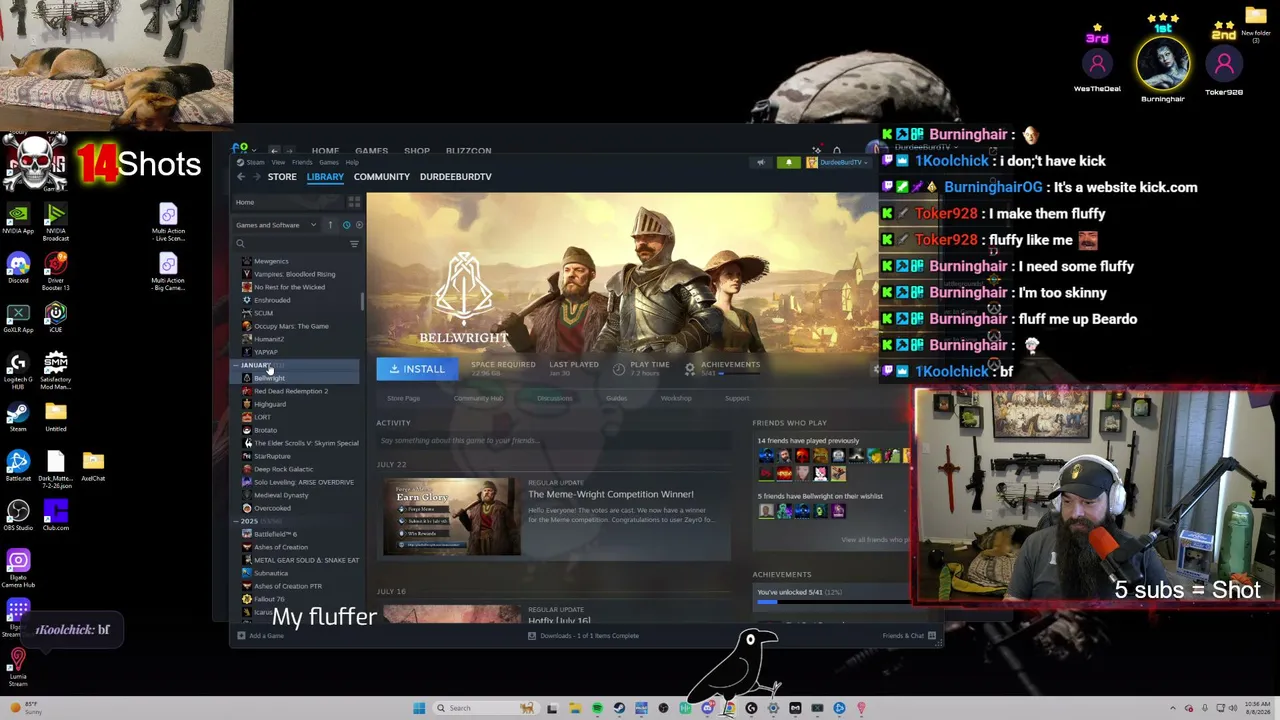
Task: Open the Games menu in Steam
Action: point(328,162)
